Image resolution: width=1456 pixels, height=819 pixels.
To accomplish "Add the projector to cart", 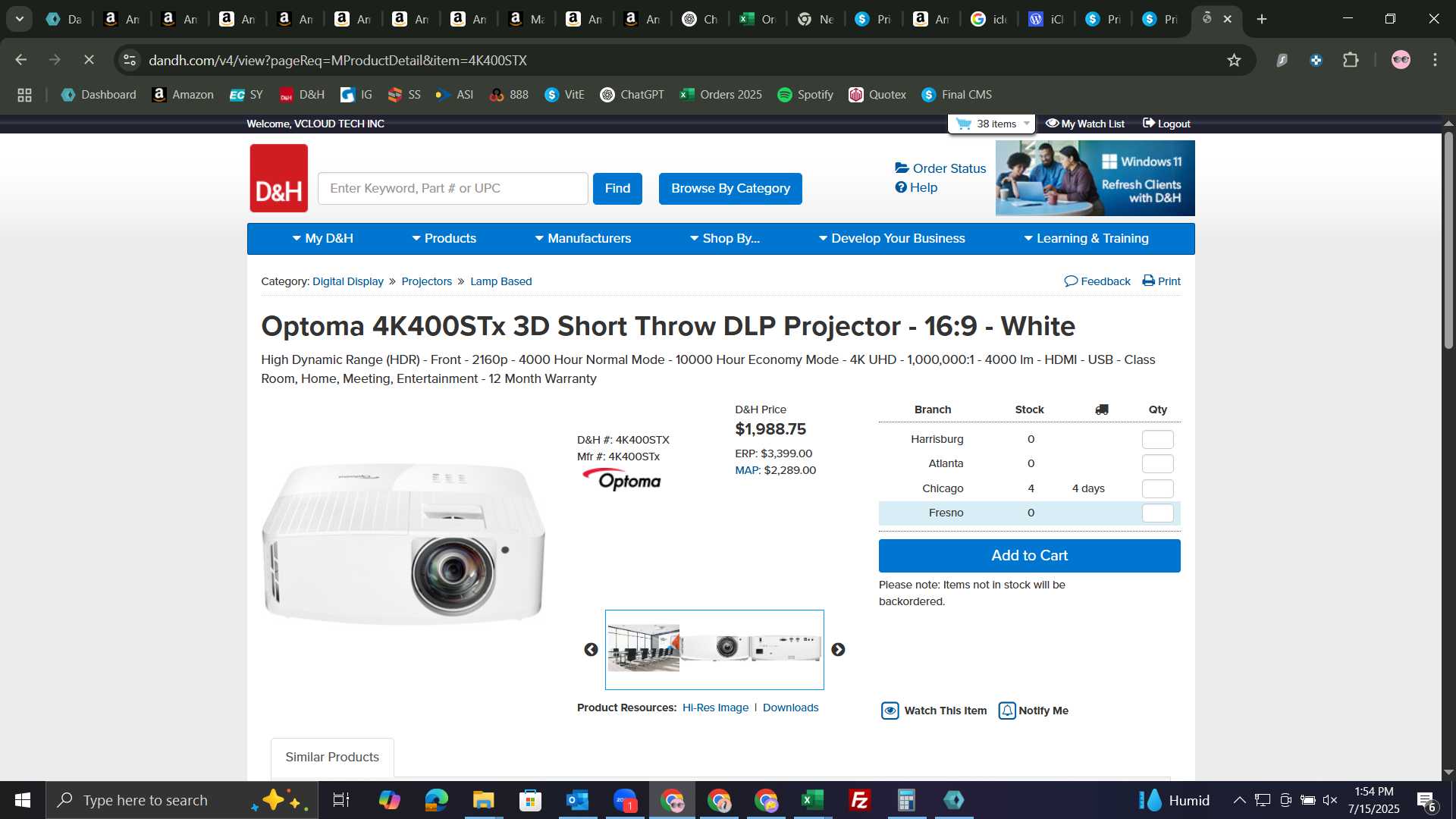I will (1029, 556).
